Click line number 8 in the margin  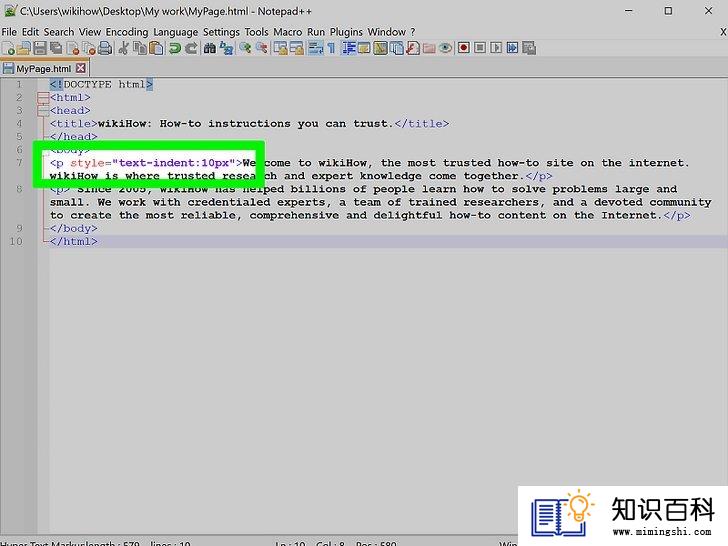pyautogui.click(x=19, y=189)
